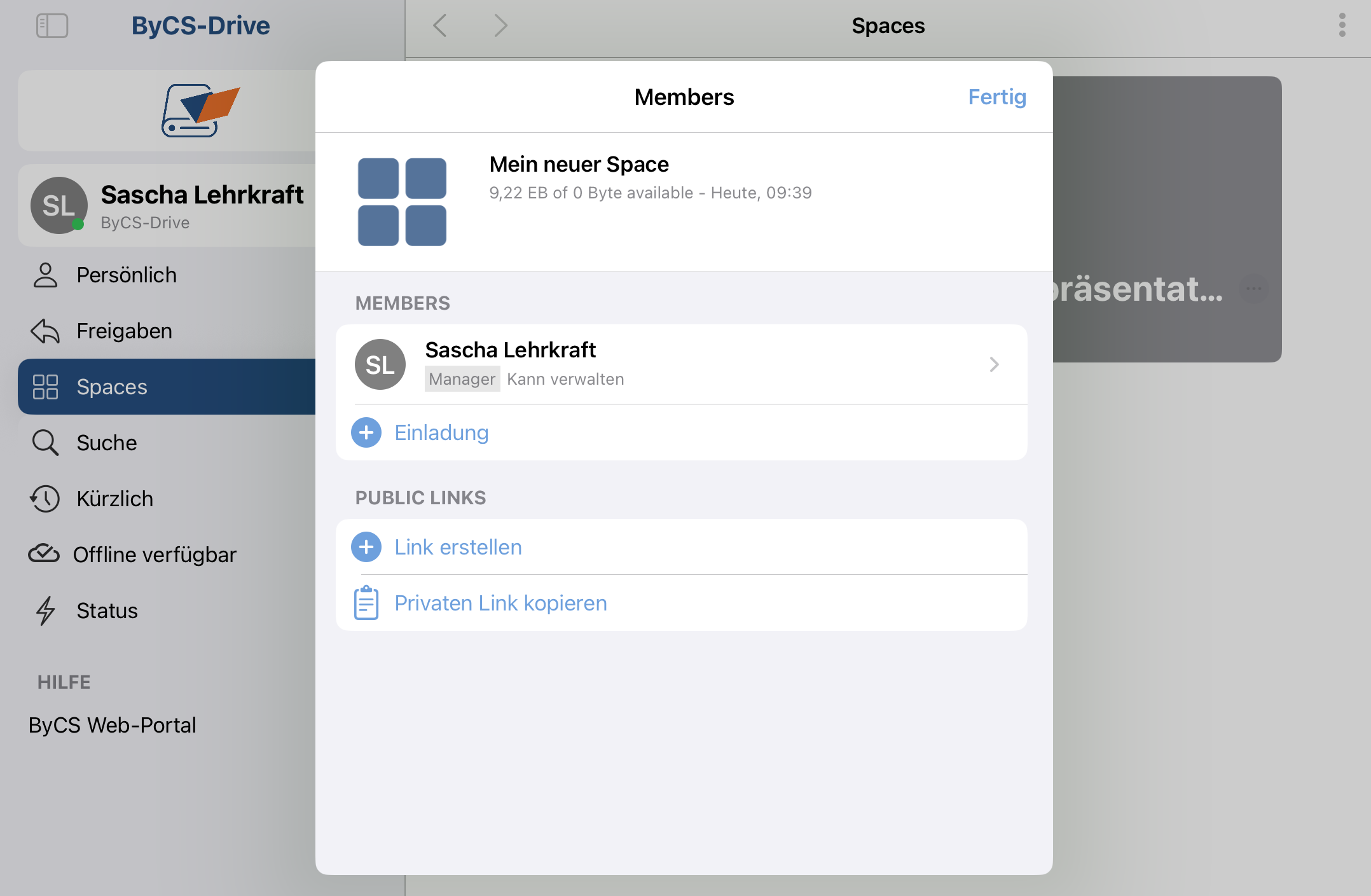Open the ByCS Web-Portal link
1371x896 pixels.
[112, 725]
